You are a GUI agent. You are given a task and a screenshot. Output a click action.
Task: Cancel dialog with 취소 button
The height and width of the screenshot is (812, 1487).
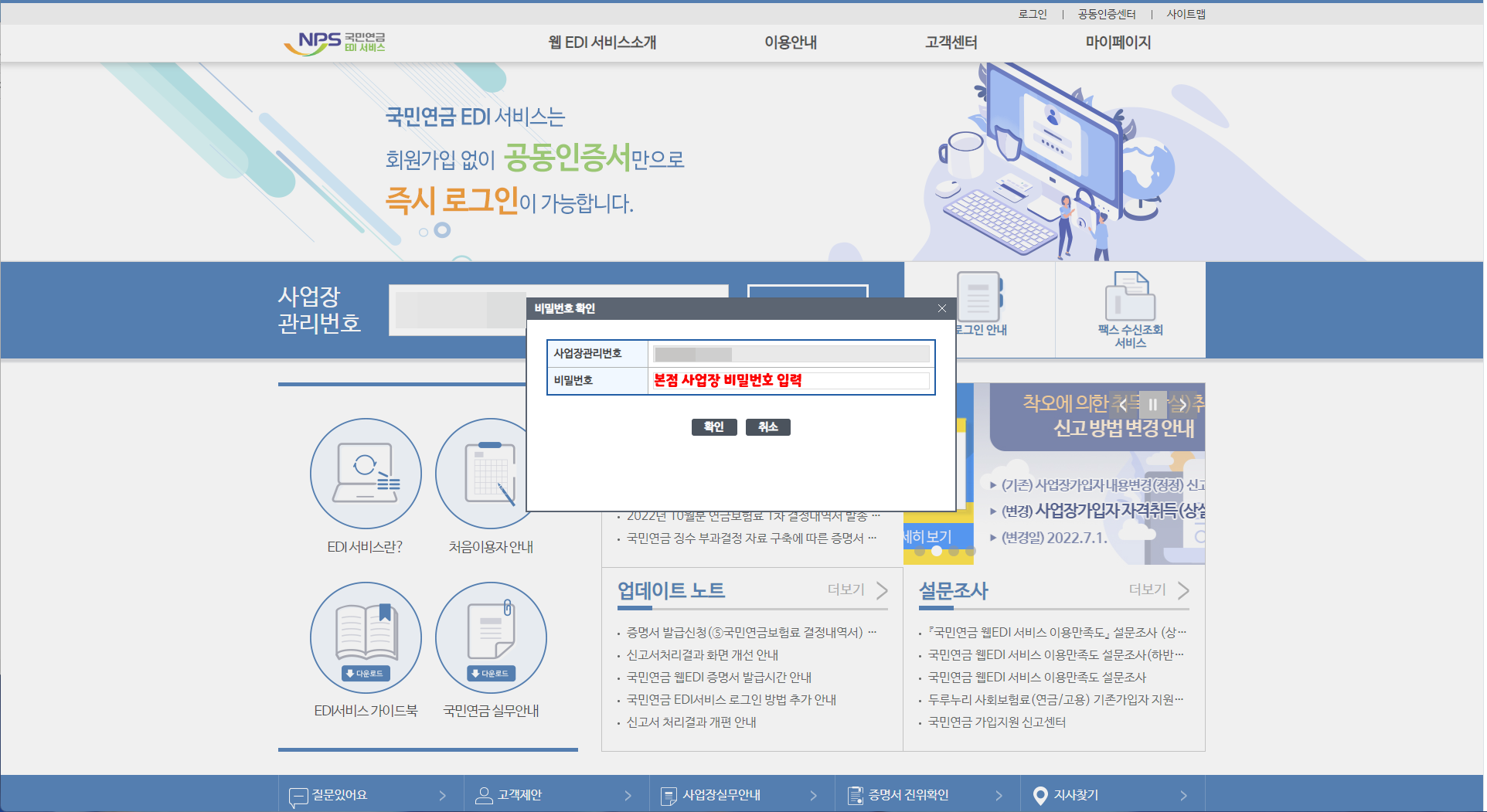coord(768,426)
